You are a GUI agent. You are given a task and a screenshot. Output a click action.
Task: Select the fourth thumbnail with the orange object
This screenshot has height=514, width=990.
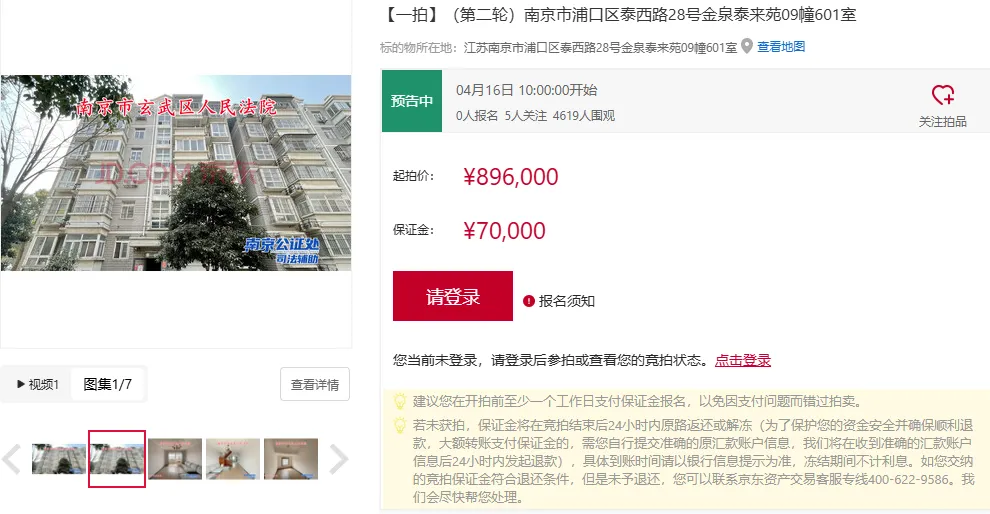tap(233, 459)
